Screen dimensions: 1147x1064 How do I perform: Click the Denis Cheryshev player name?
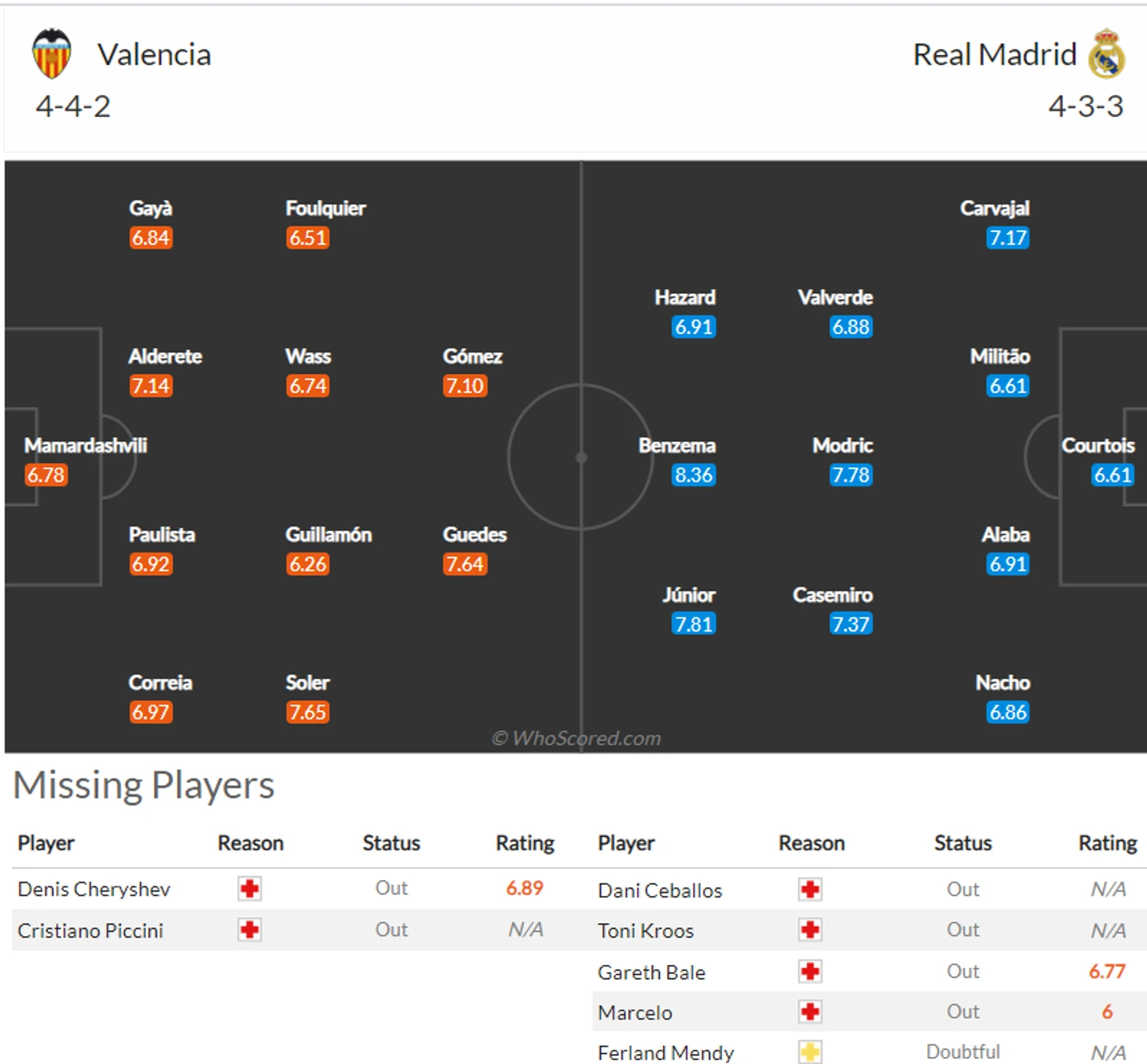click(x=94, y=890)
